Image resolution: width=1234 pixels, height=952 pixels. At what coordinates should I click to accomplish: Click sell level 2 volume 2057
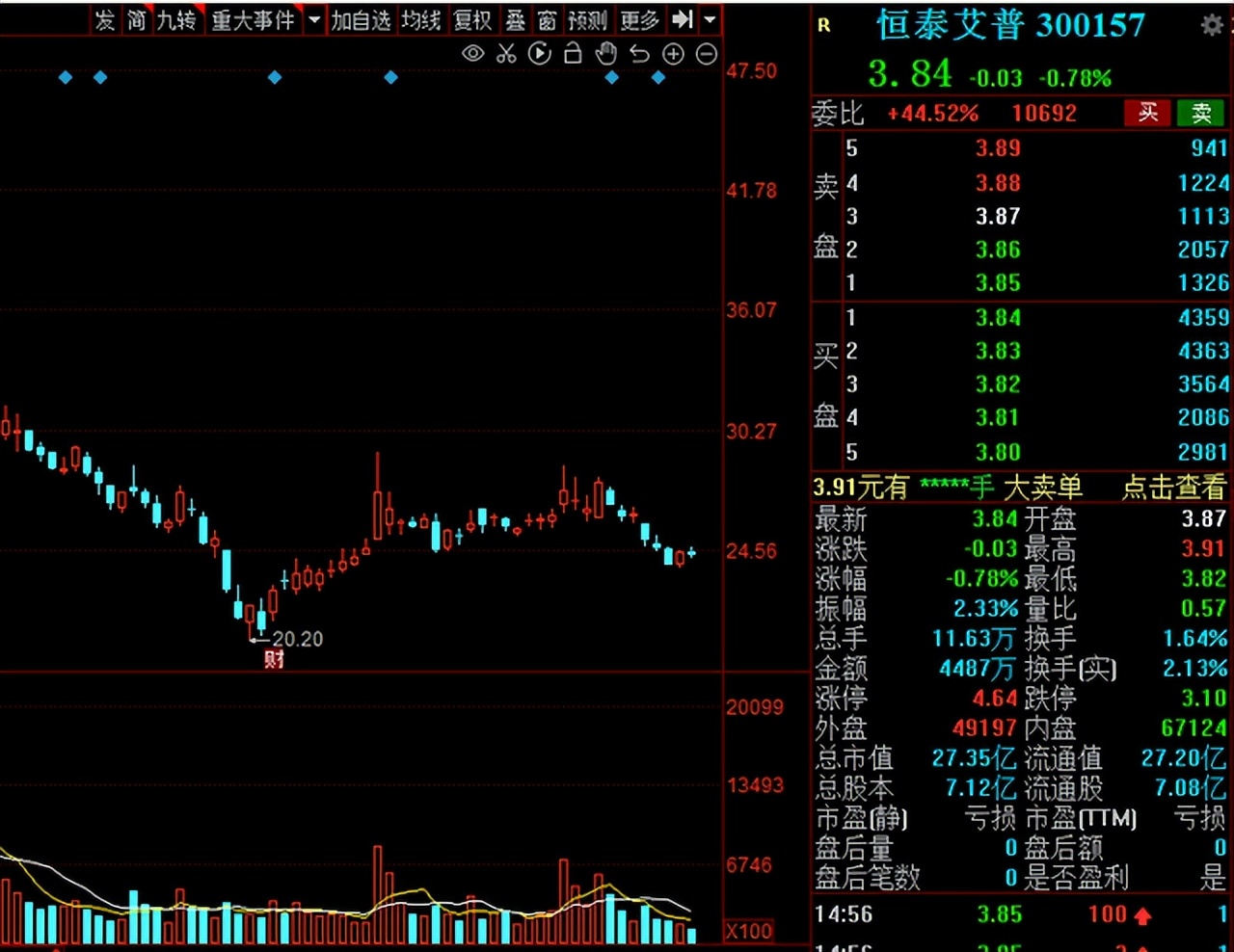pos(1203,250)
